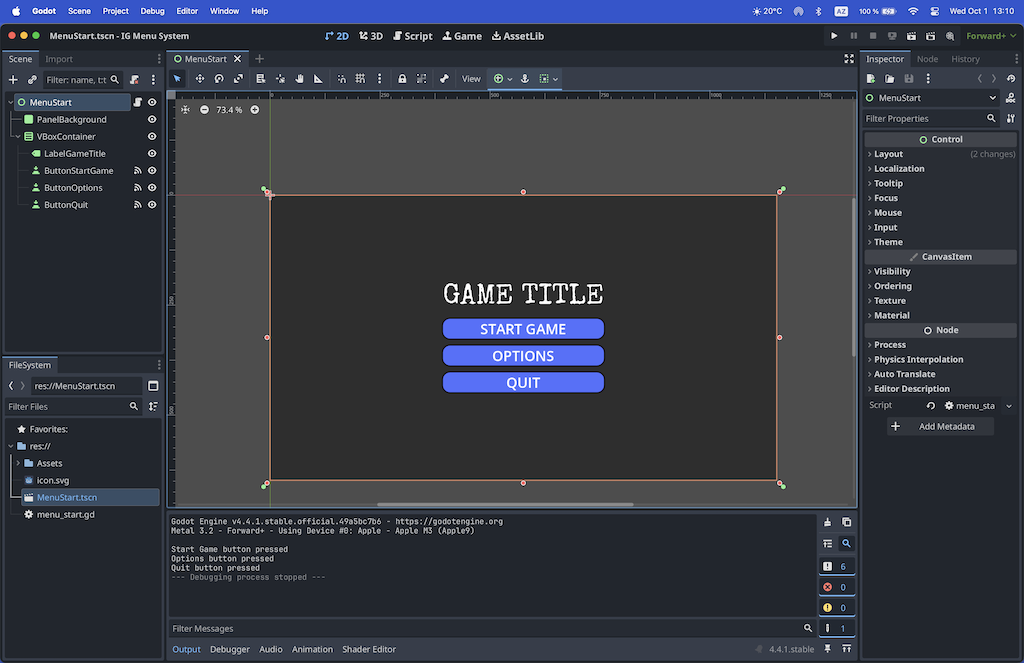
Task: Switch to the Script workspace
Action: point(412,36)
